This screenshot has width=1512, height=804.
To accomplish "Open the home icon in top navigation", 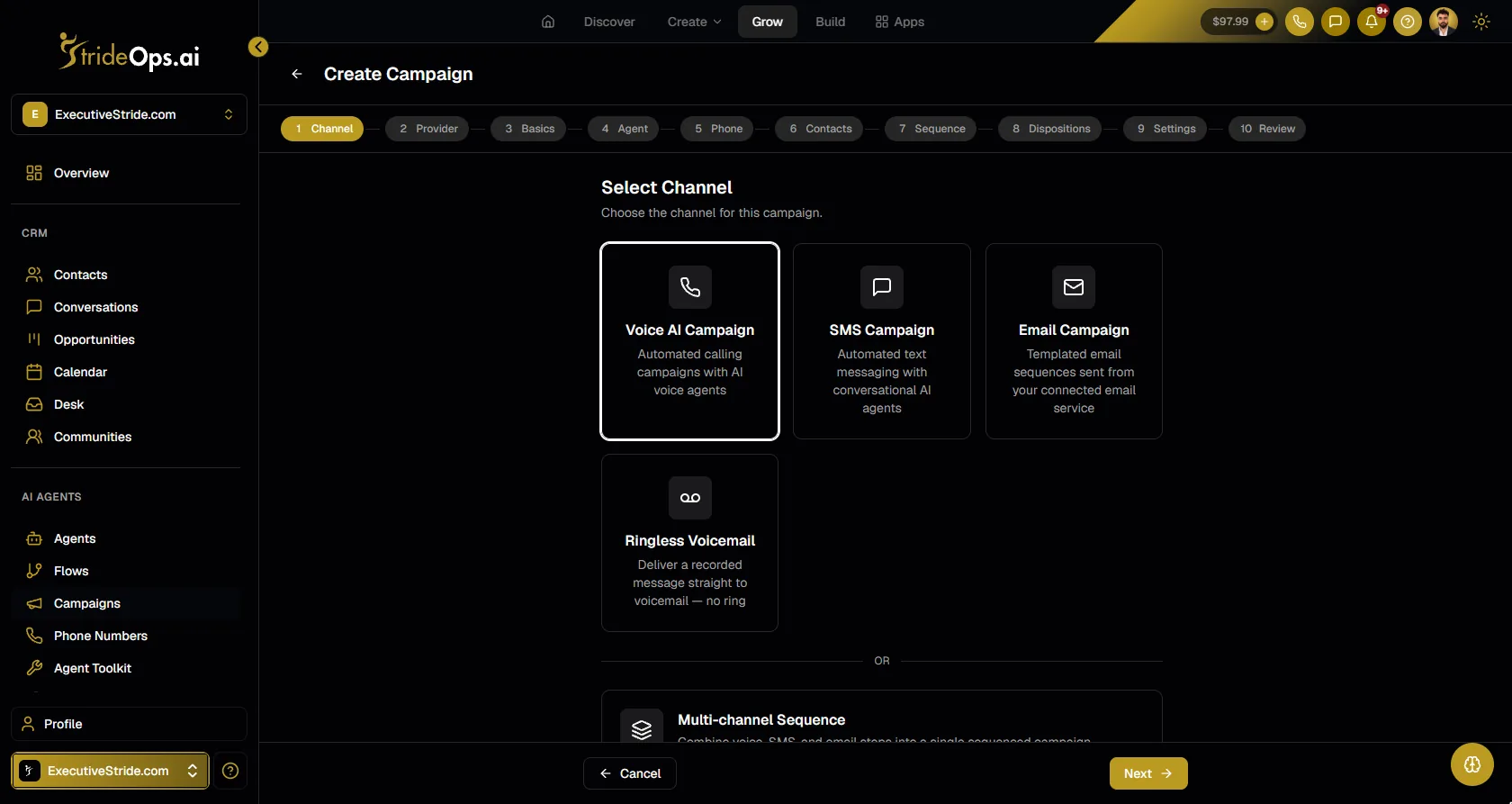I will click(x=548, y=22).
